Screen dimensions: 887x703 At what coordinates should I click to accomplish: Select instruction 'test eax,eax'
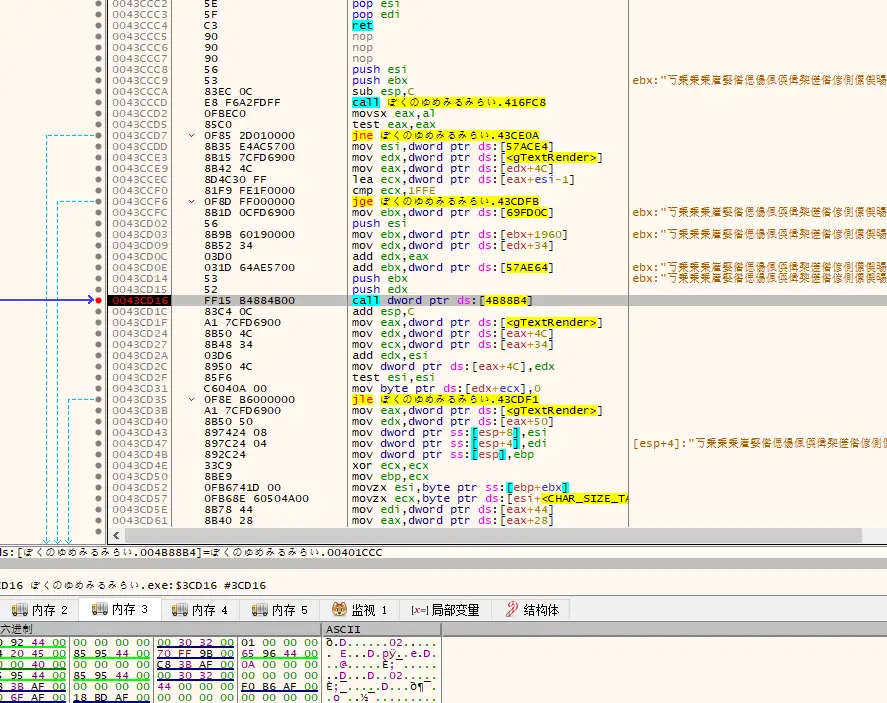tap(394, 124)
